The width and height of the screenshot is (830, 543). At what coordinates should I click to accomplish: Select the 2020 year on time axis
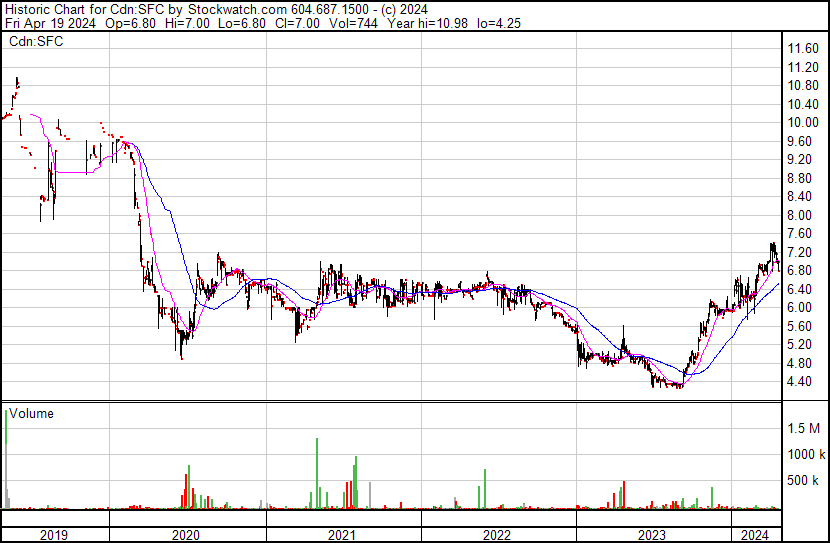tap(187, 534)
